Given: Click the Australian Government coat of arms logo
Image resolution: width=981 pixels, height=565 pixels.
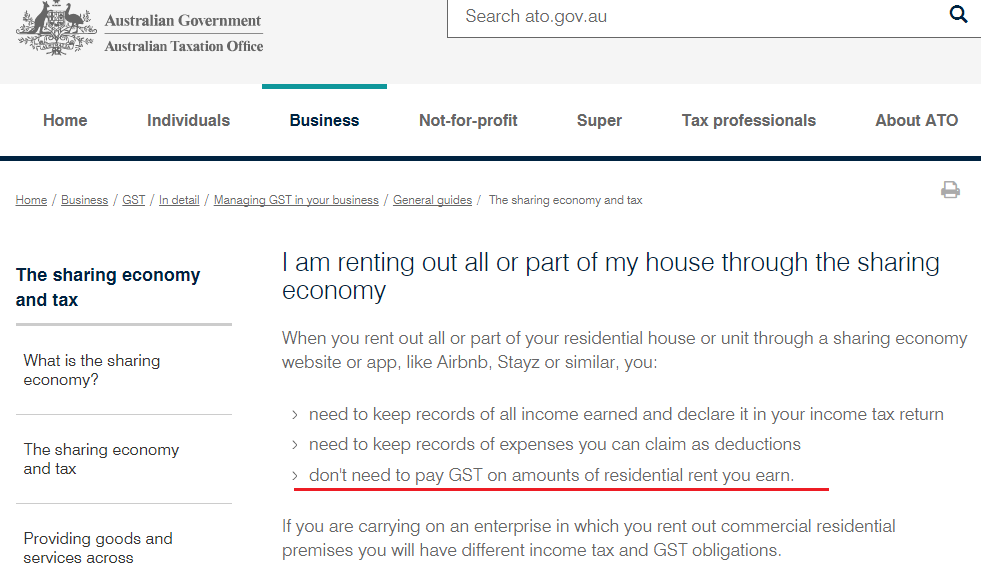Looking at the screenshot, I should click(x=56, y=29).
